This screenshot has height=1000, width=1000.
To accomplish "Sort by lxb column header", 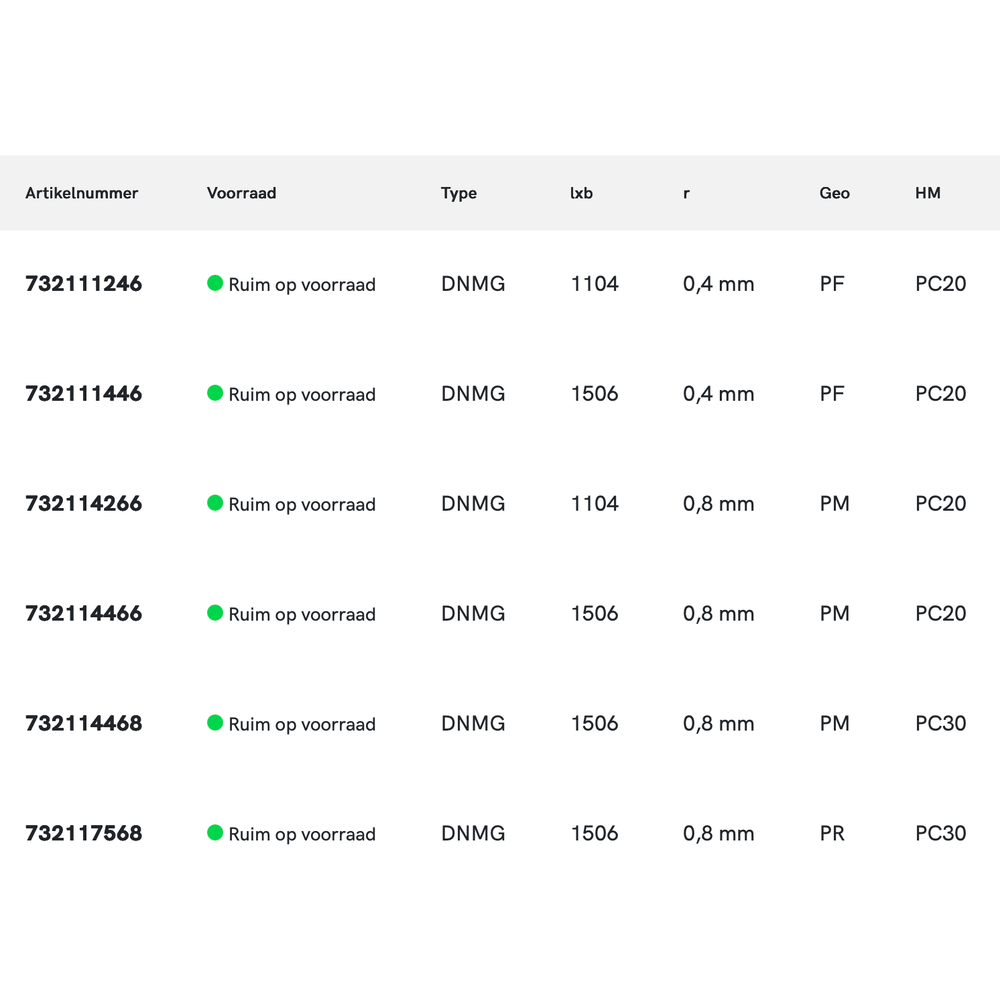I will point(581,193).
